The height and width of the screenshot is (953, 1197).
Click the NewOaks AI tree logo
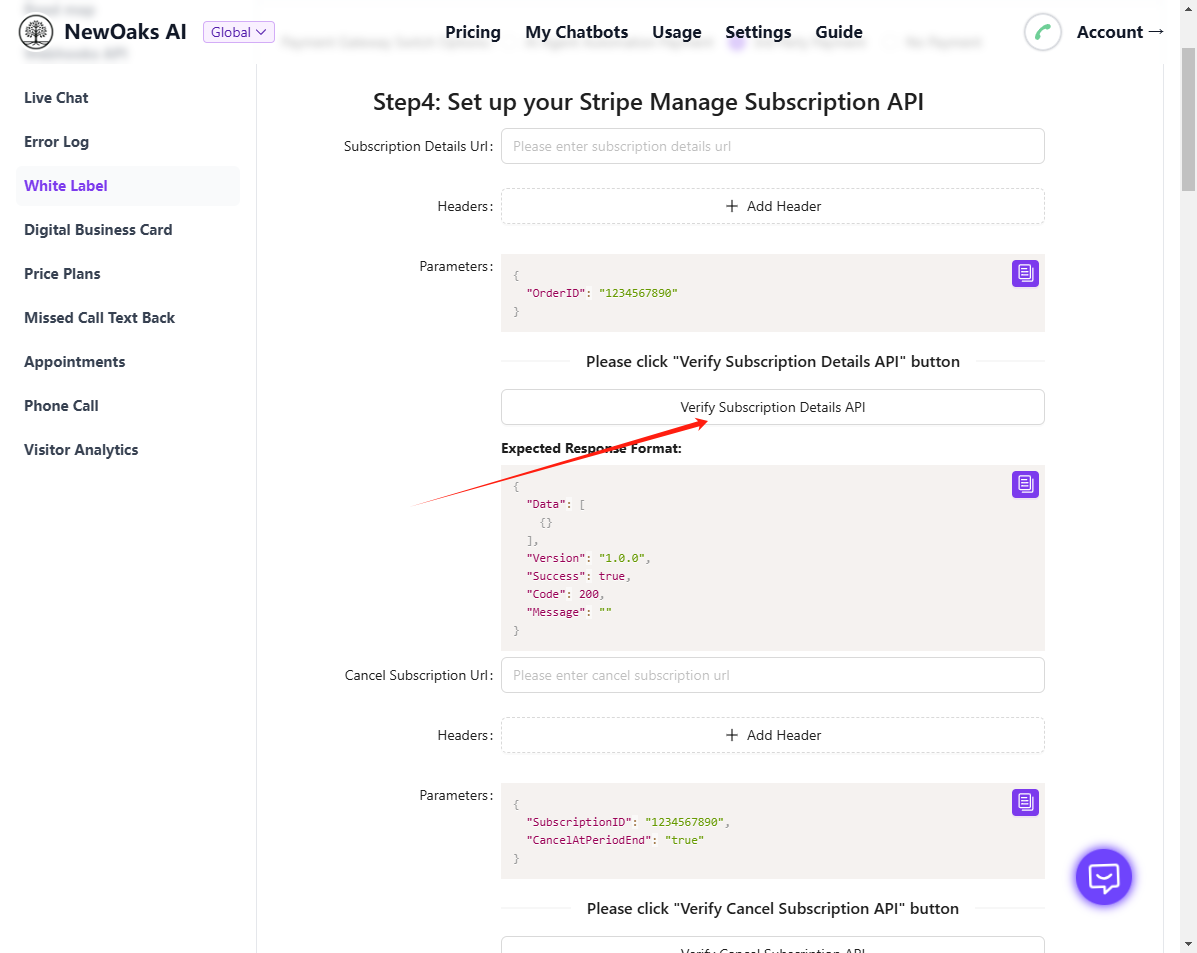[x=36, y=32]
